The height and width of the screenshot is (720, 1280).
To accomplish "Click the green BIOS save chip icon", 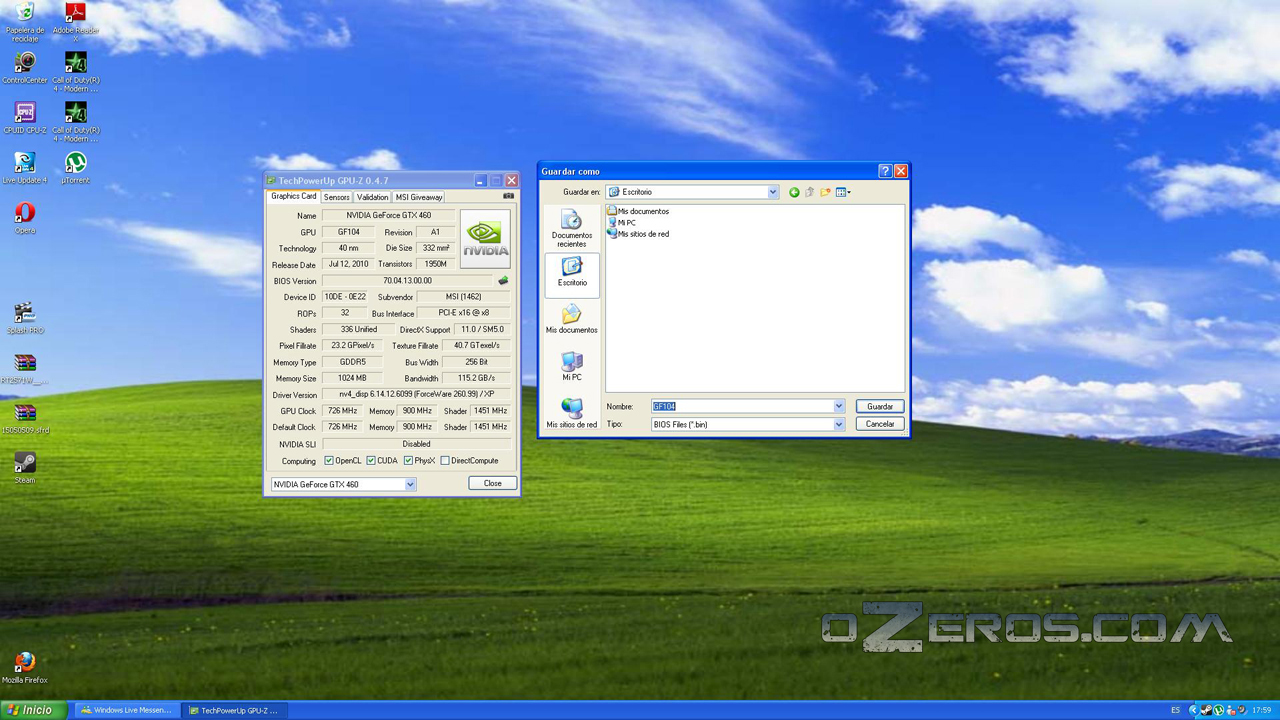I will [x=503, y=281].
